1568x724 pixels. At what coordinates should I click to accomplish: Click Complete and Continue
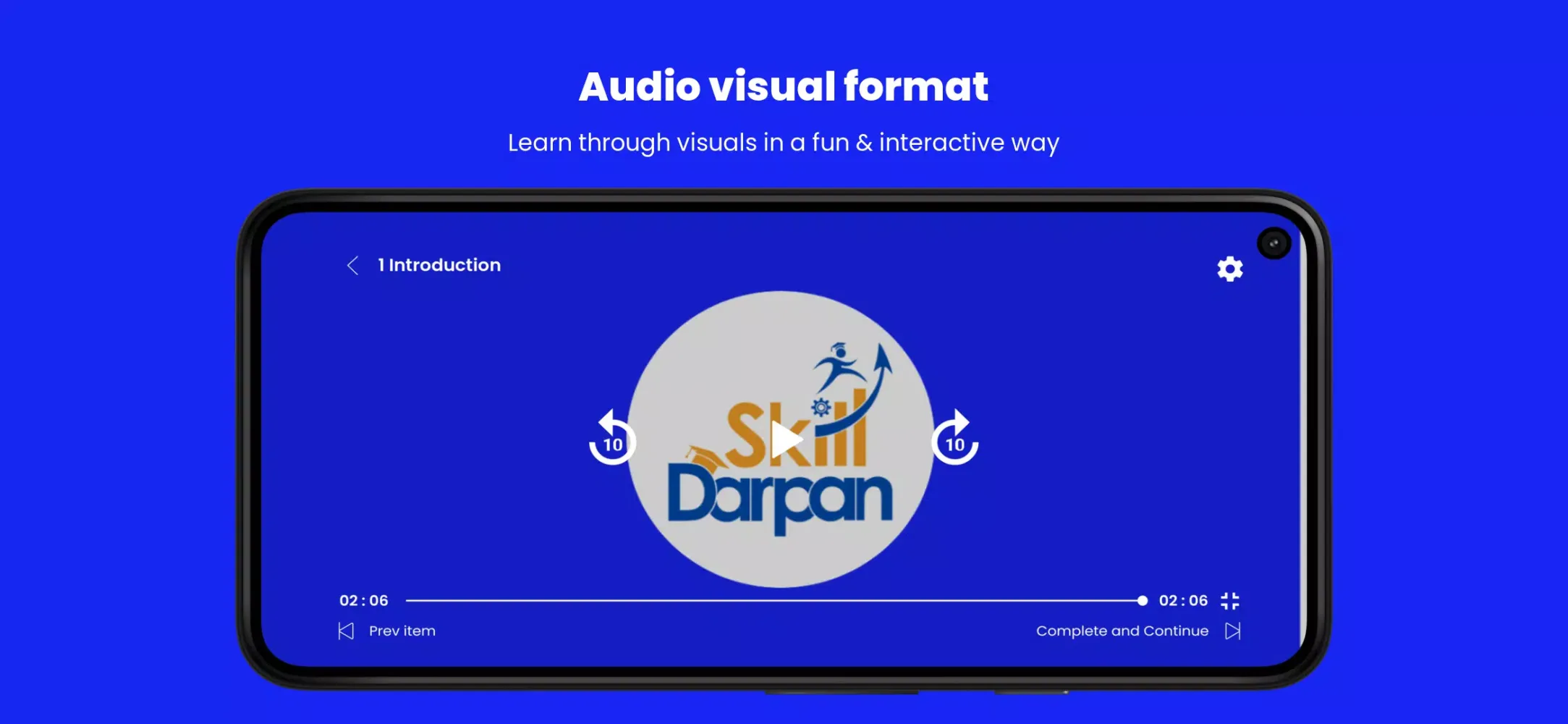[x=1122, y=631]
